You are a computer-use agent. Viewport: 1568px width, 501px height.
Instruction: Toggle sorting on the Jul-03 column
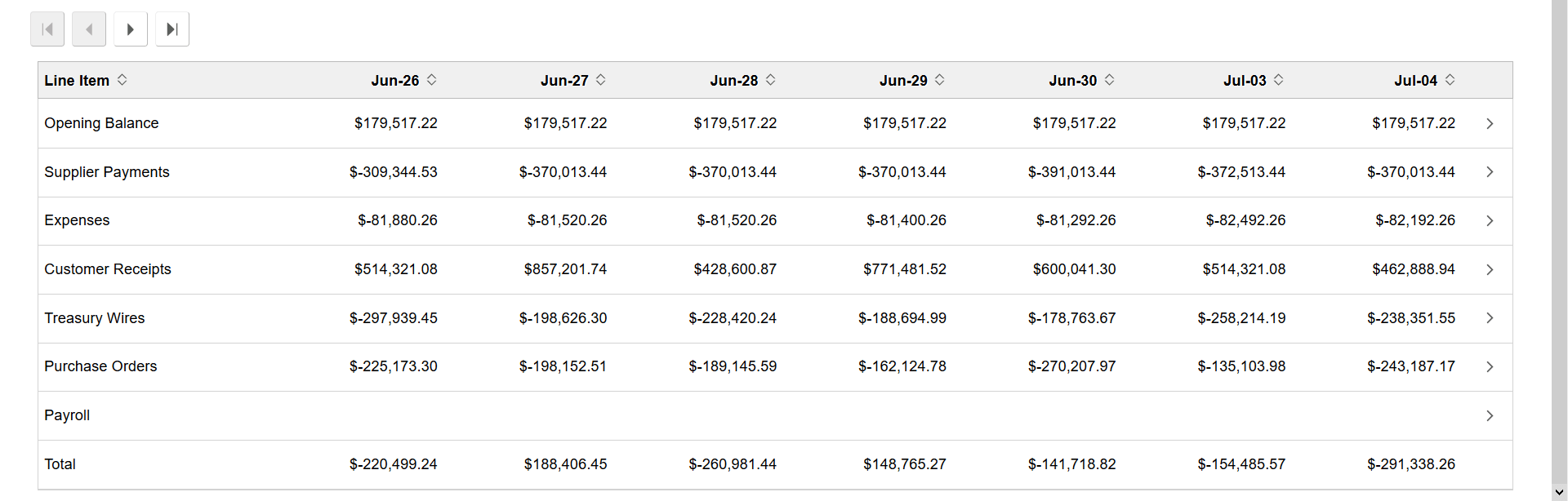tap(1279, 80)
